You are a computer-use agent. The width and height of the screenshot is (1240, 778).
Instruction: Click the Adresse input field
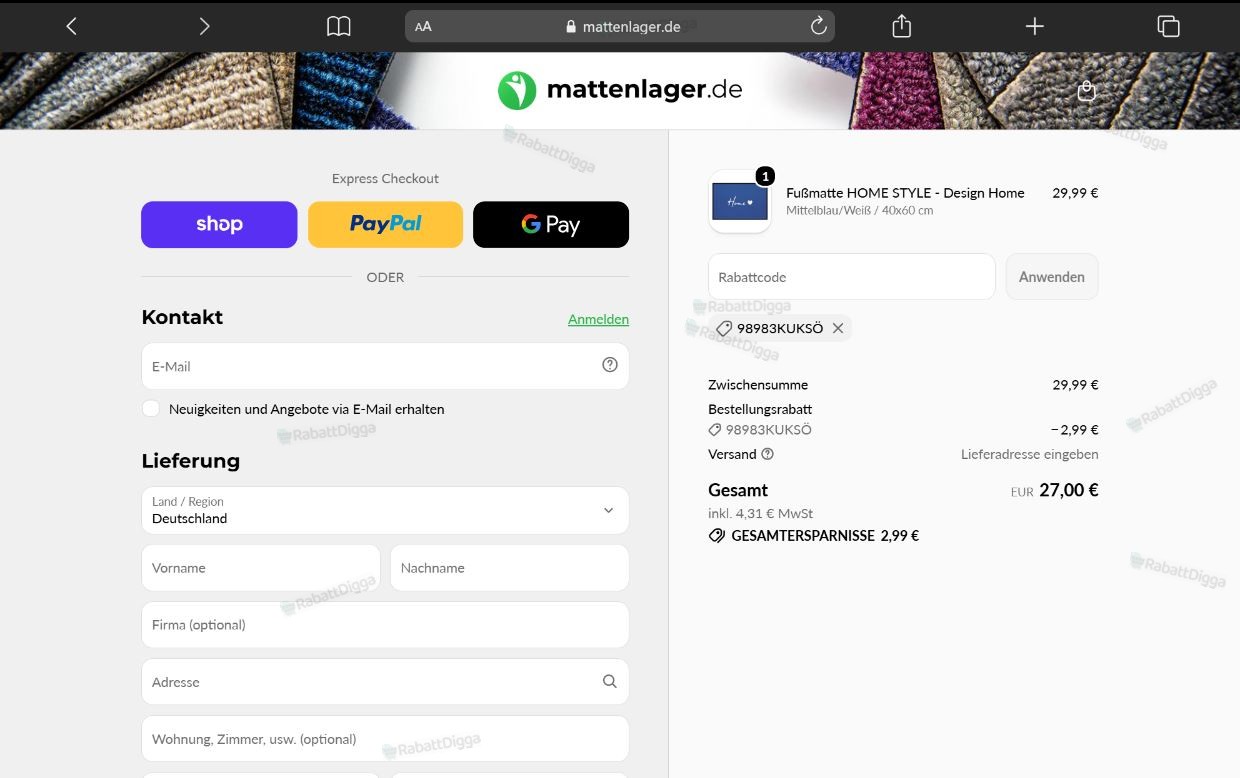point(385,682)
